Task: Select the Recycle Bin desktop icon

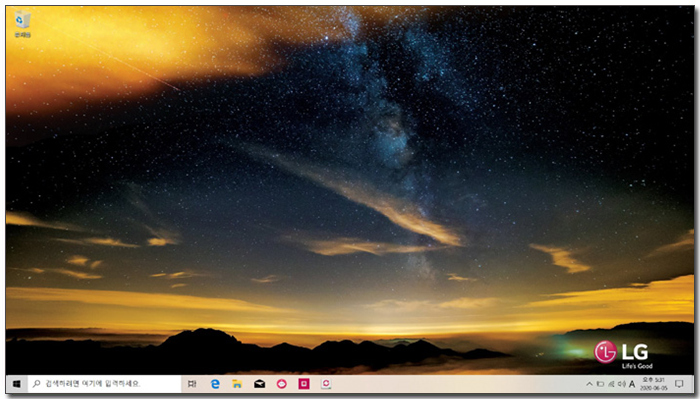Action: point(22,24)
